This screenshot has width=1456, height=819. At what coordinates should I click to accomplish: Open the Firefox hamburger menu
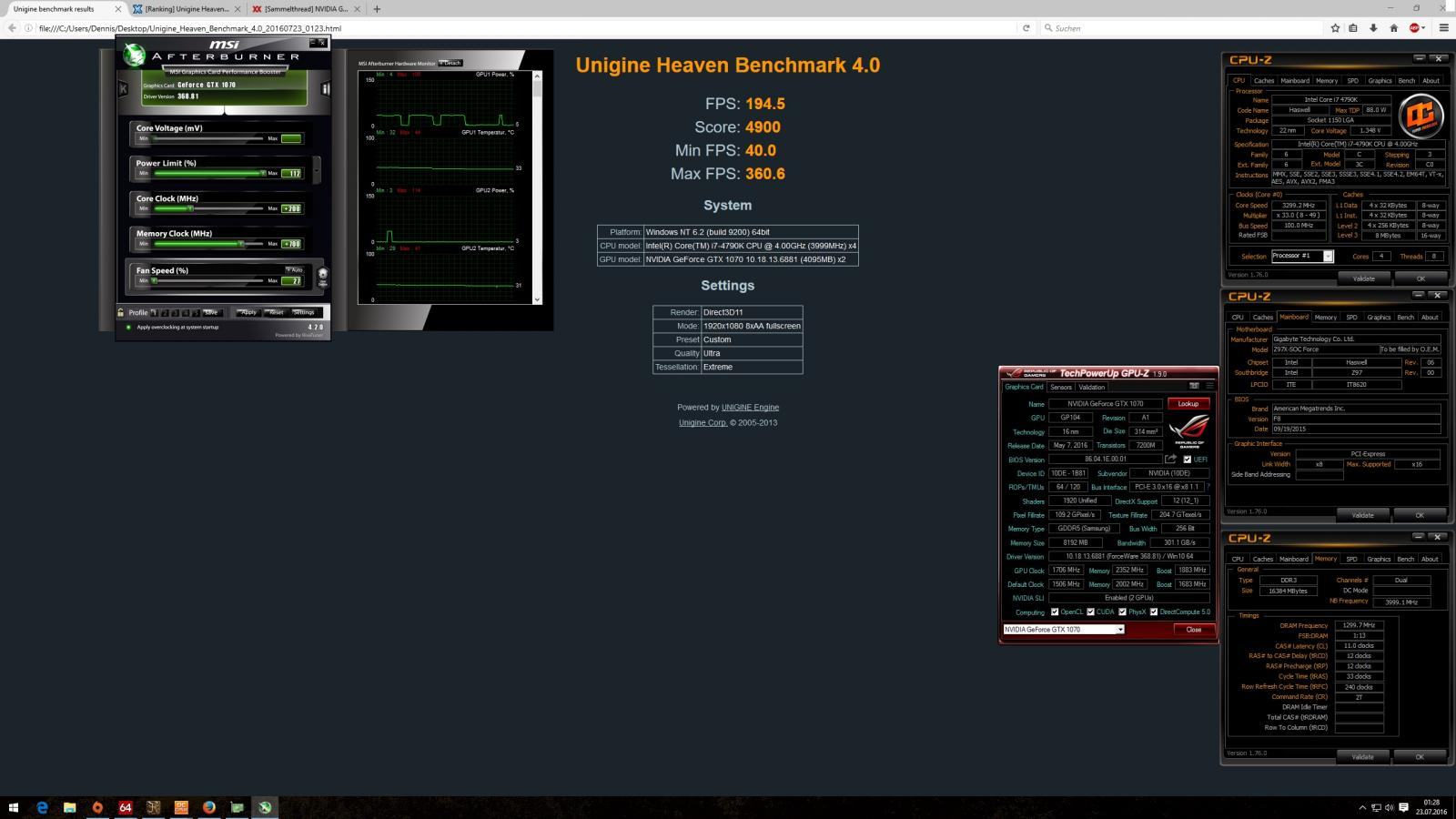click(x=1443, y=28)
